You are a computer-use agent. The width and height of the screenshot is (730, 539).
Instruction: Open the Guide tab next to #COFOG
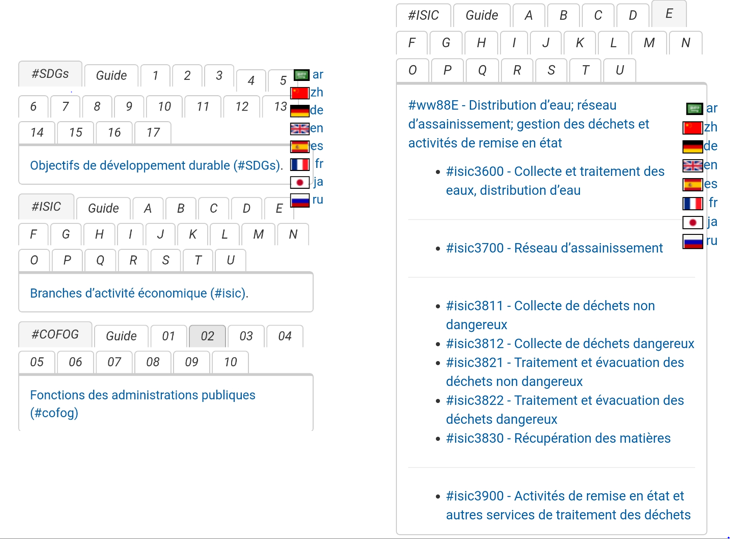121,336
